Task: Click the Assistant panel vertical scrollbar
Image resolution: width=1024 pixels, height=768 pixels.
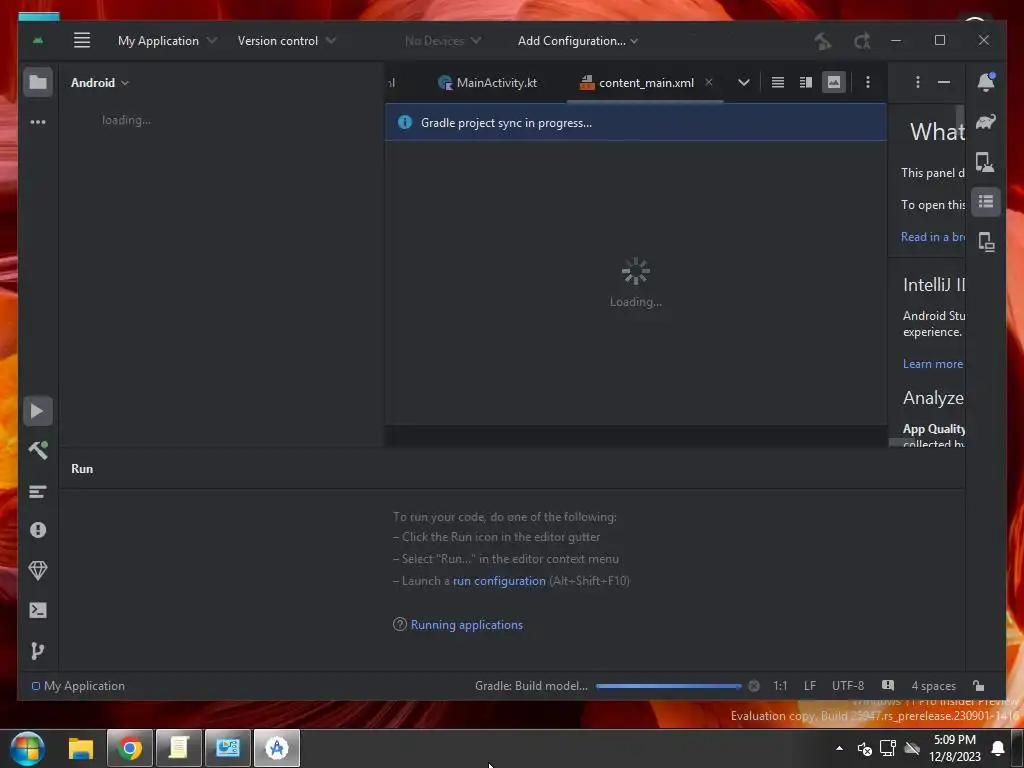Action: (960, 121)
